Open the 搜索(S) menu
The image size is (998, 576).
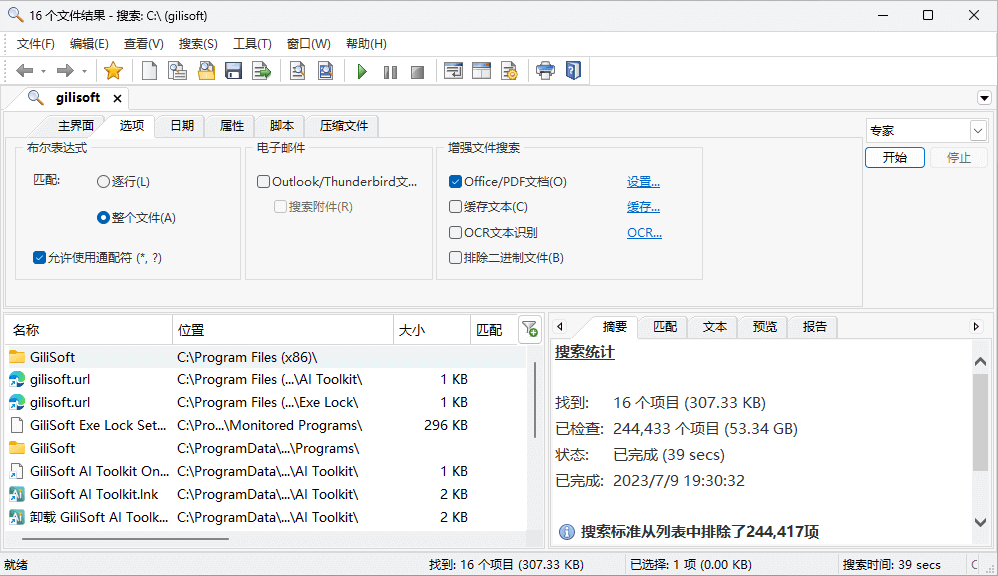(x=198, y=44)
